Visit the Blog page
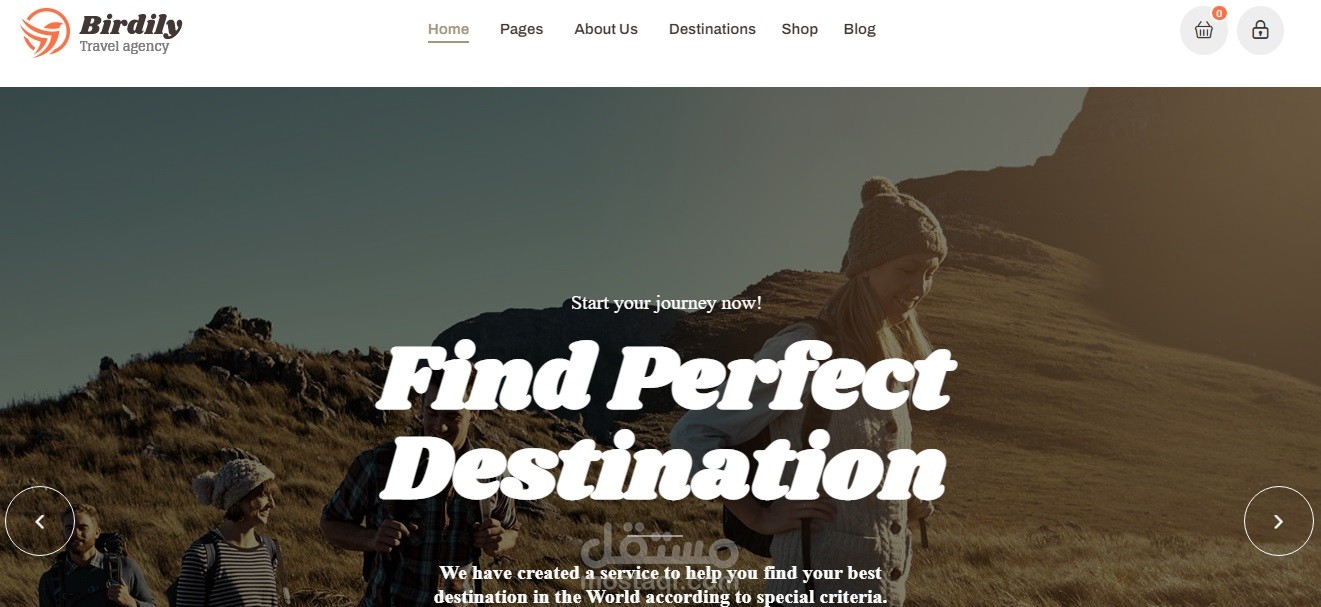This screenshot has width=1321, height=607. [x=860, y=29]
